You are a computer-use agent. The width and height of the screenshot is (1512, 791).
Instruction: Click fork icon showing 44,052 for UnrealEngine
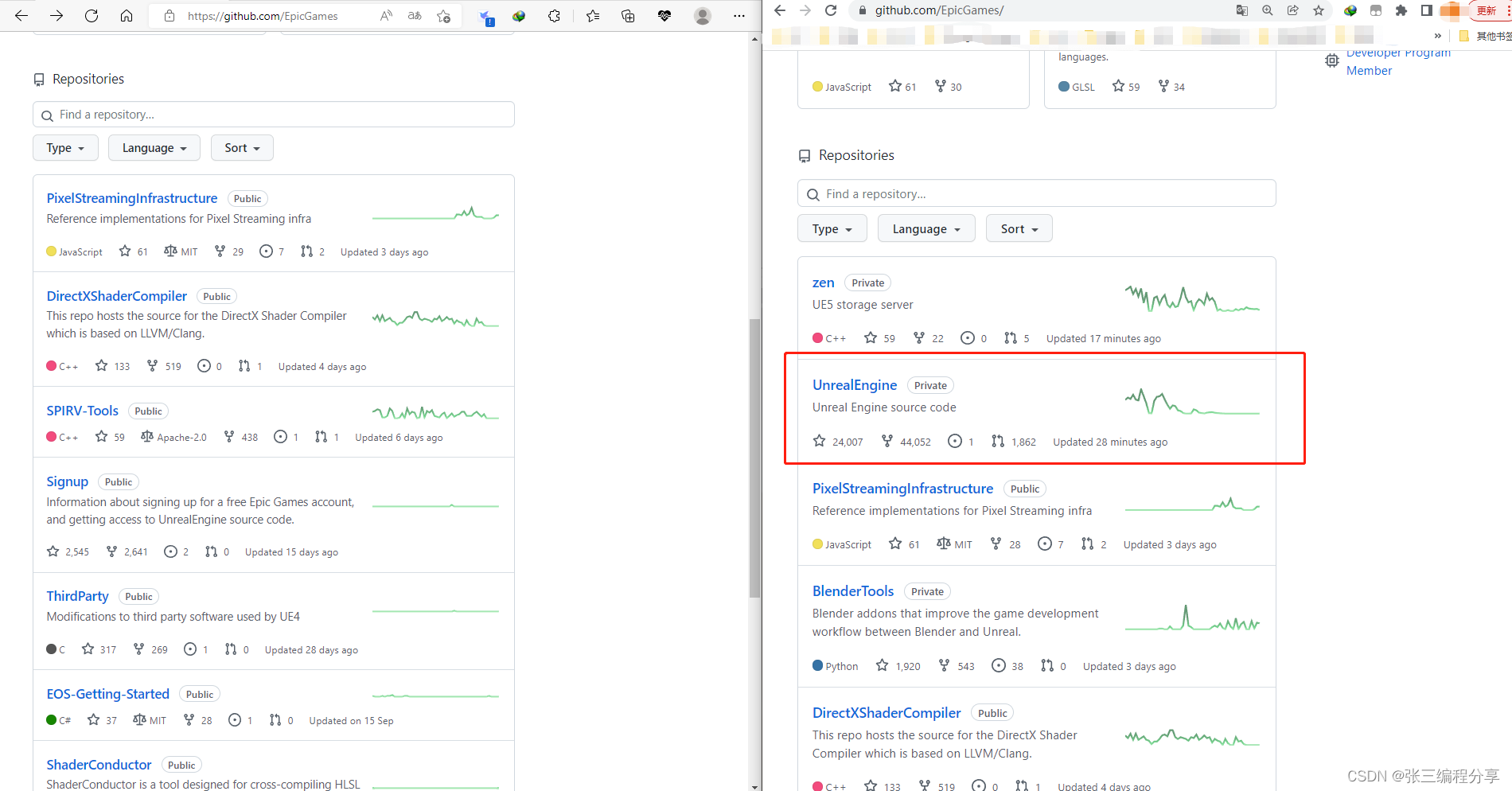tap(887, 441)
